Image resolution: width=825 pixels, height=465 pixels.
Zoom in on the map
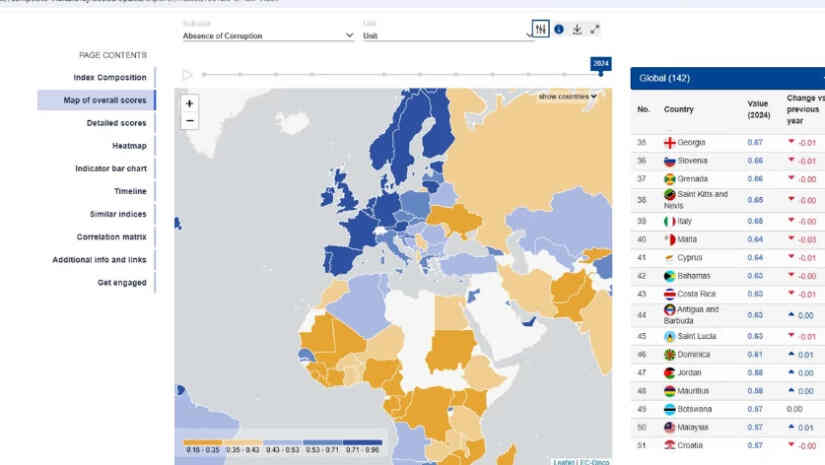(189, 104)
